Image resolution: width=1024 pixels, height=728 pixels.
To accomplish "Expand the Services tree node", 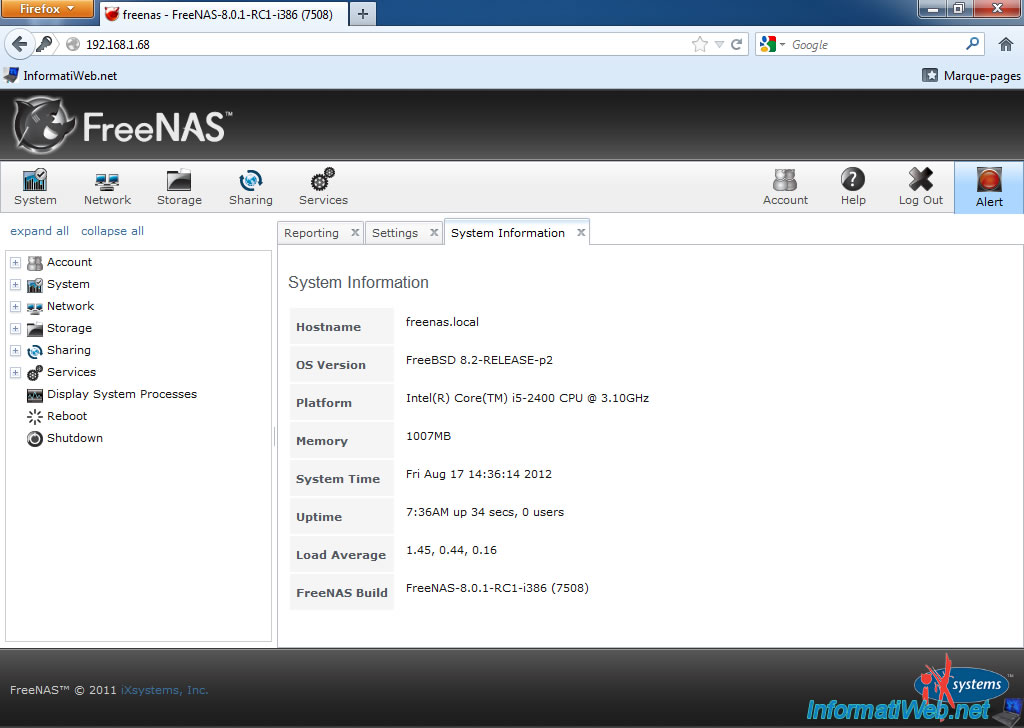I will pos(16,373).
